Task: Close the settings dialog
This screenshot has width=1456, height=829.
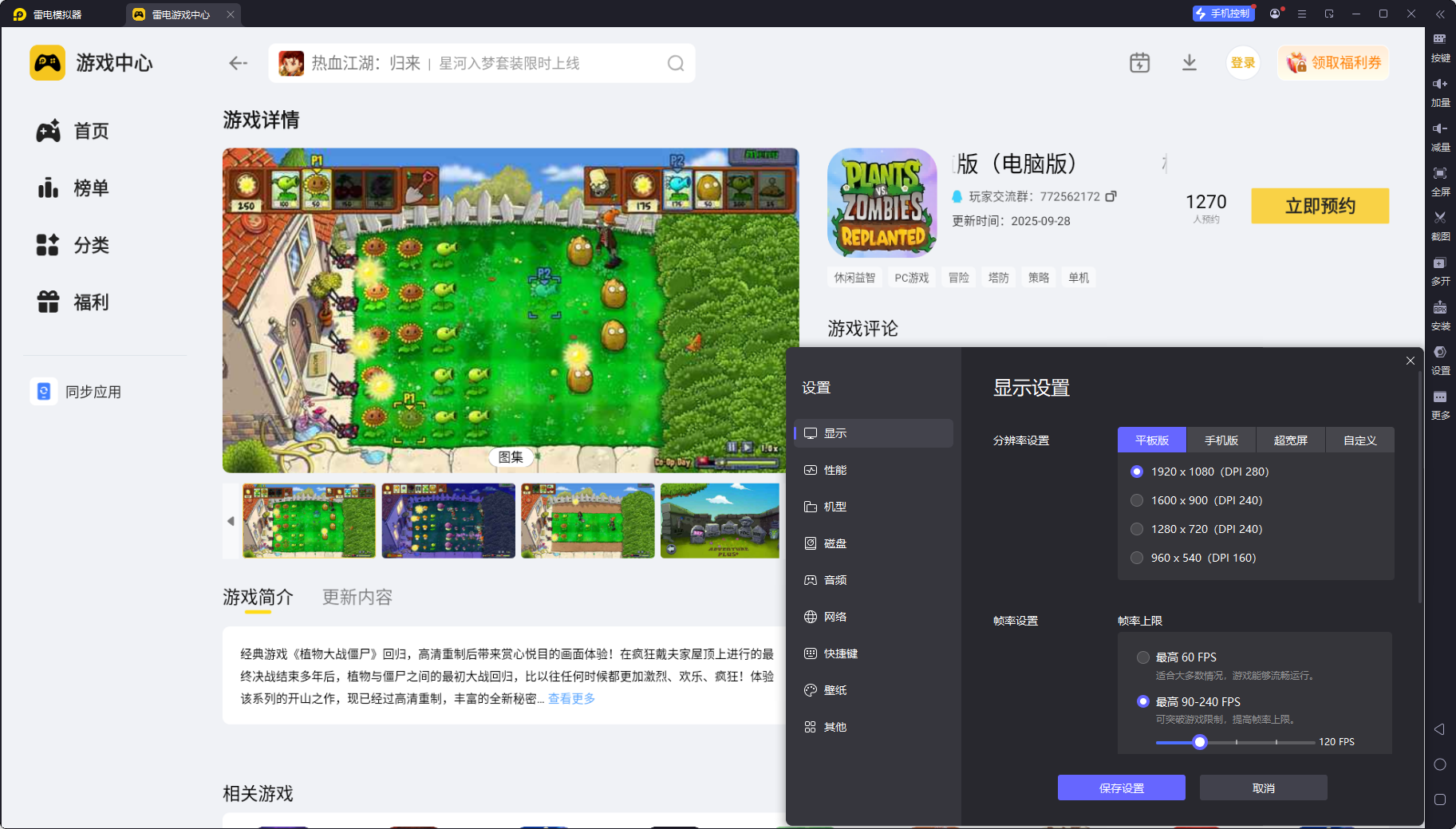Action: click(x=1411, y=361)
